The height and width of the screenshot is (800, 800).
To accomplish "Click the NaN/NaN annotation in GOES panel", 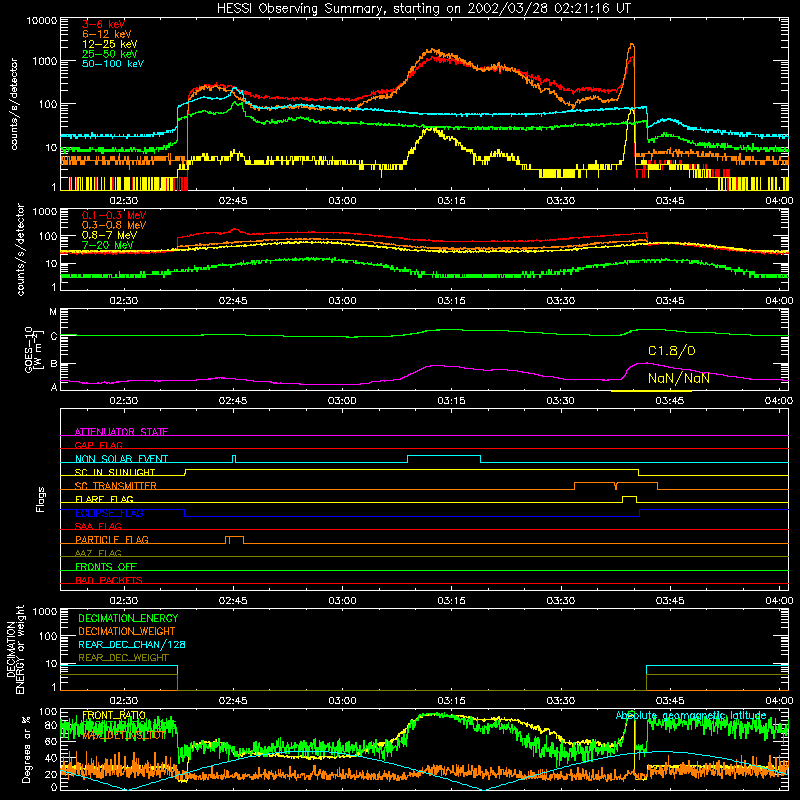I will [679, 379].
